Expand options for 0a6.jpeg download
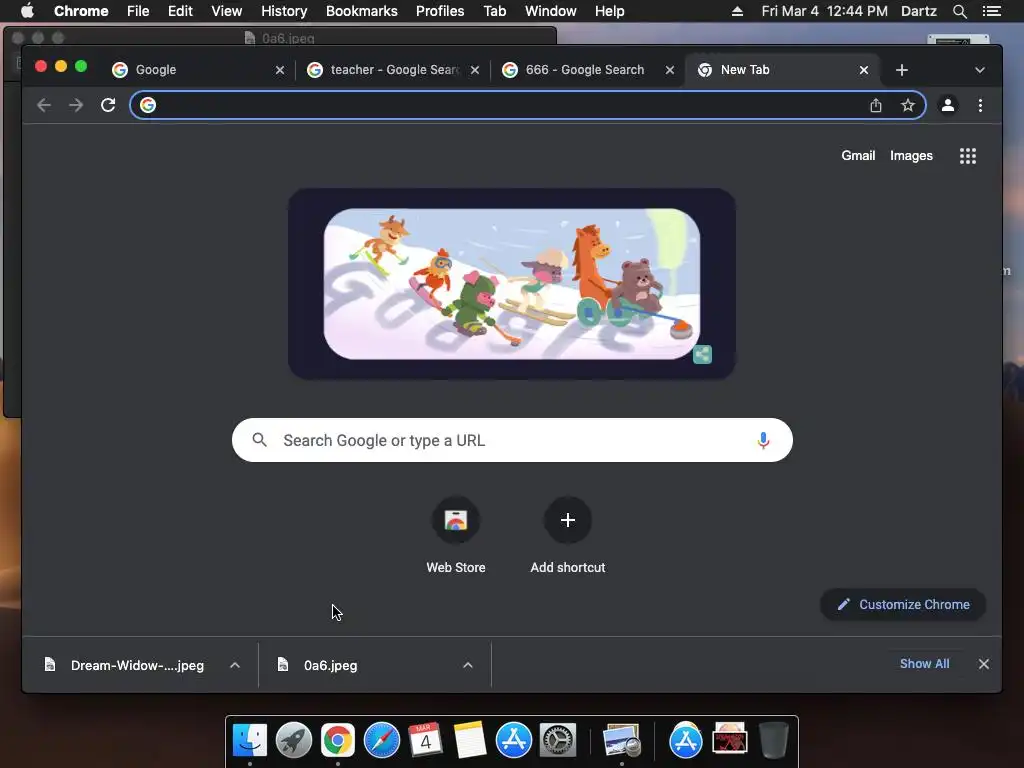Screen dimensions: 1024x768 (468, 665)
